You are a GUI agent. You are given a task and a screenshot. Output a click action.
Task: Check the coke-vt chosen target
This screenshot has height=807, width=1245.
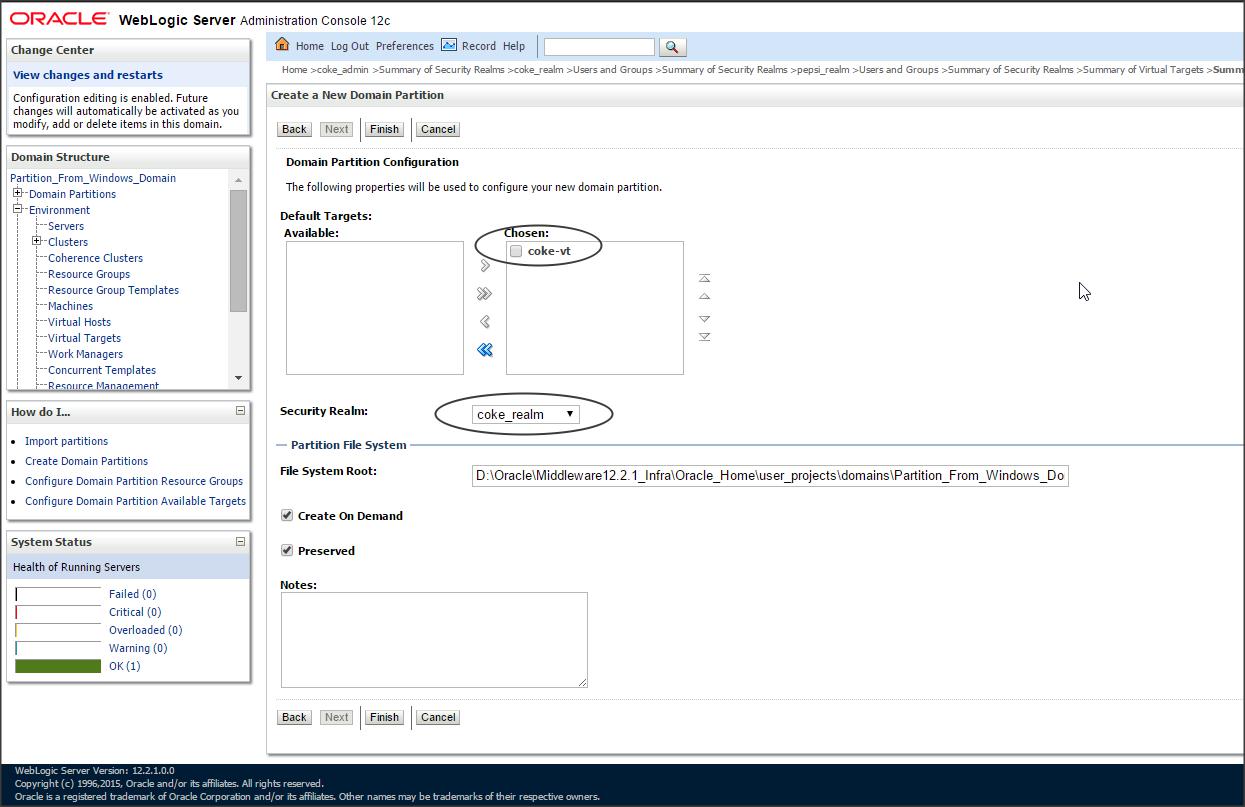pos(516,252)
